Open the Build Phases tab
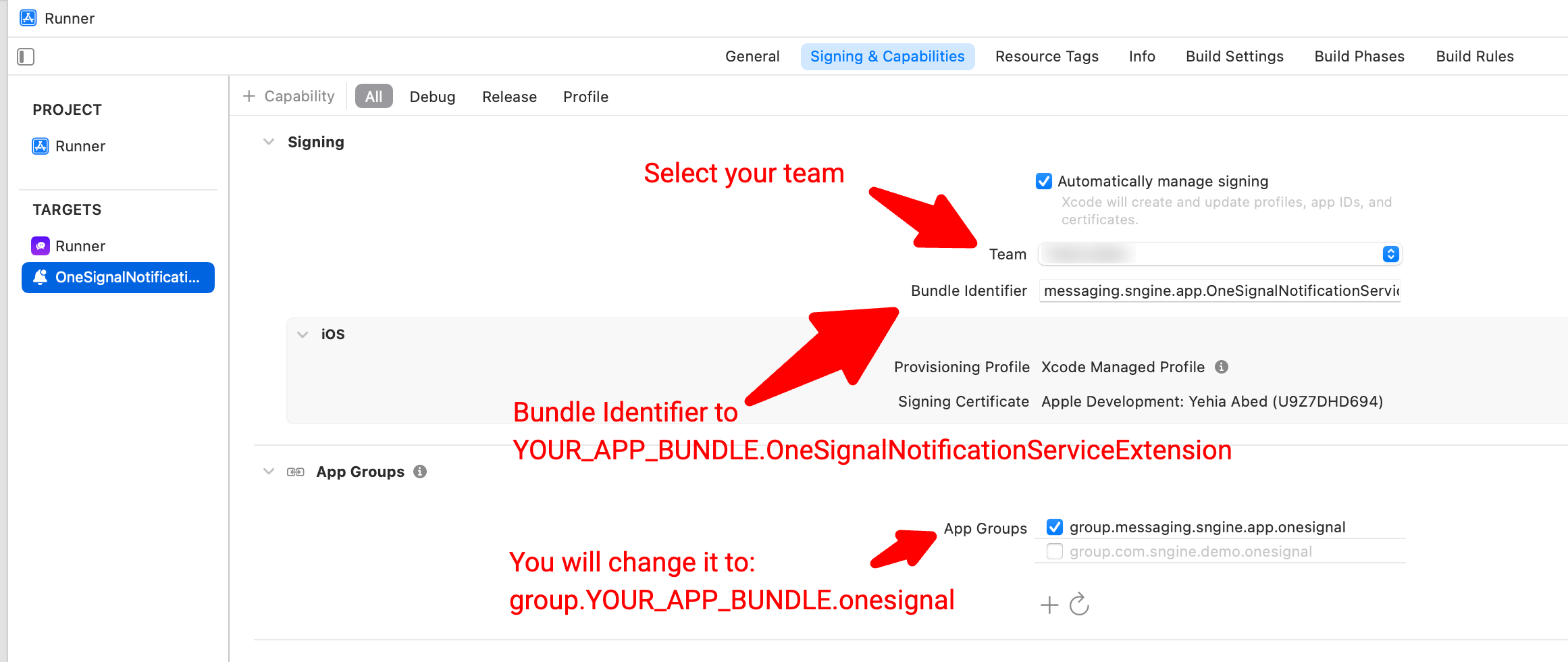The image size is (1568, 662). (1359, 57)
